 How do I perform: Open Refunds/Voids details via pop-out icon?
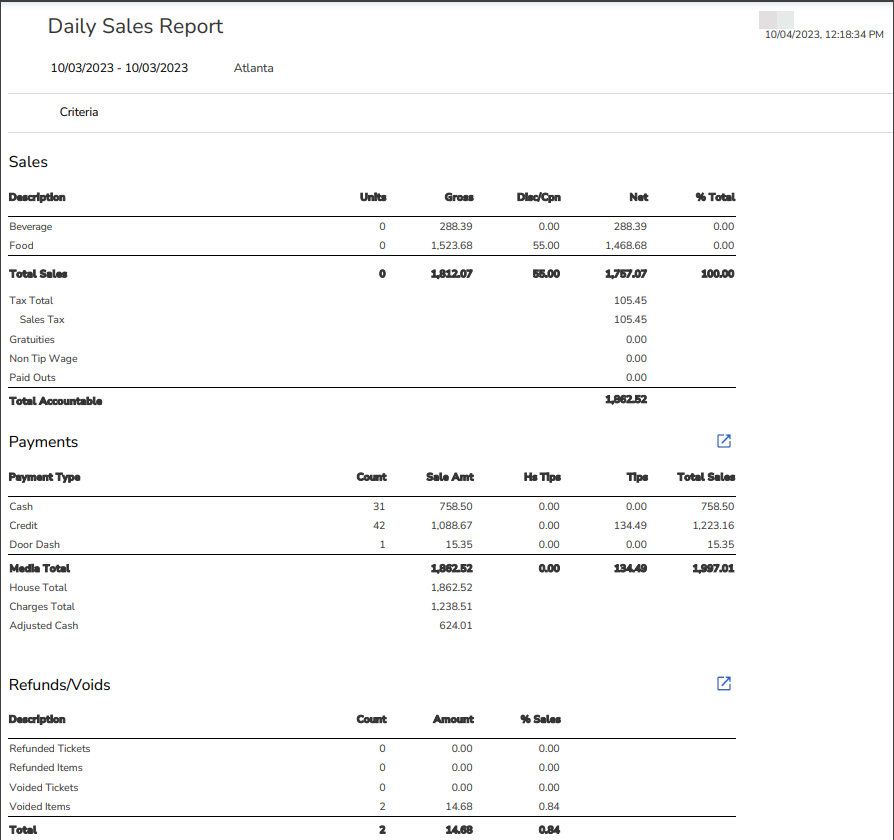724,684
